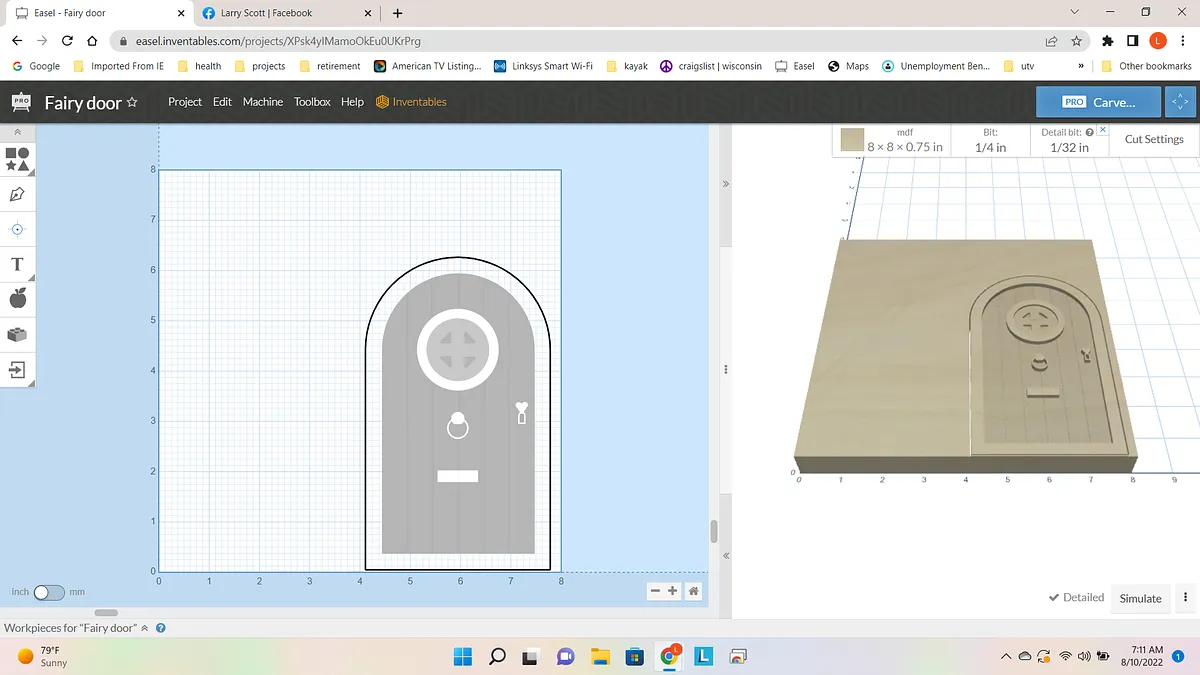Screen dimensions: 1200x675
Task: Click the home reset view icon
Action: pos(694,591)
